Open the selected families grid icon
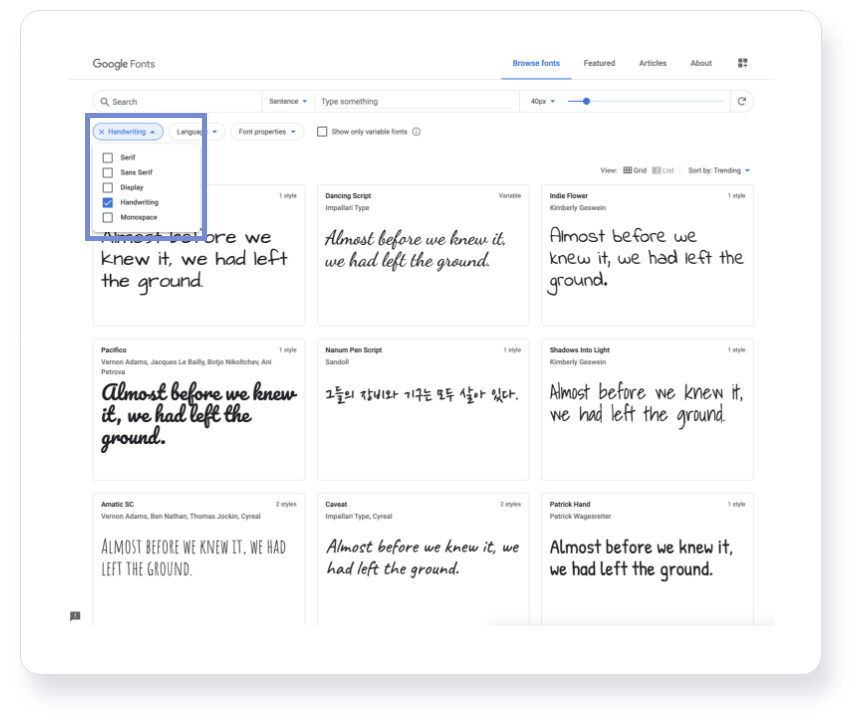 [x=742, y=63]
